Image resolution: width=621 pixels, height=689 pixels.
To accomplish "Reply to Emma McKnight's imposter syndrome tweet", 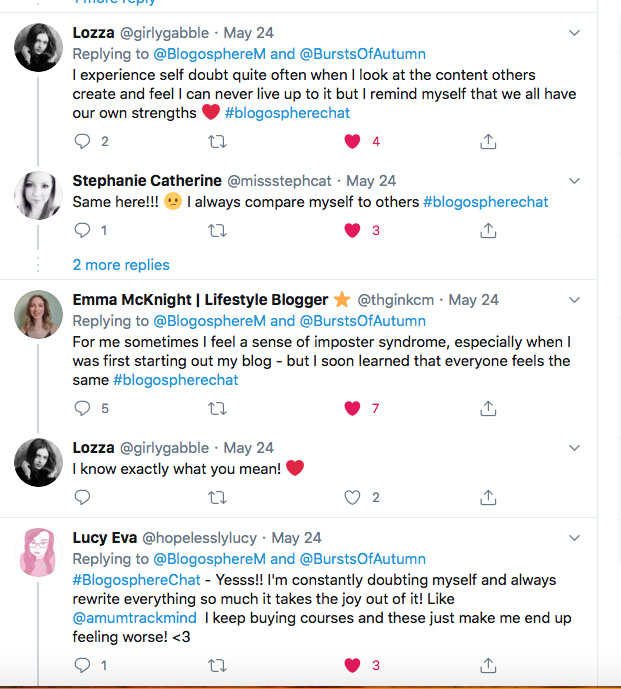I will click(x=82, y=408).
